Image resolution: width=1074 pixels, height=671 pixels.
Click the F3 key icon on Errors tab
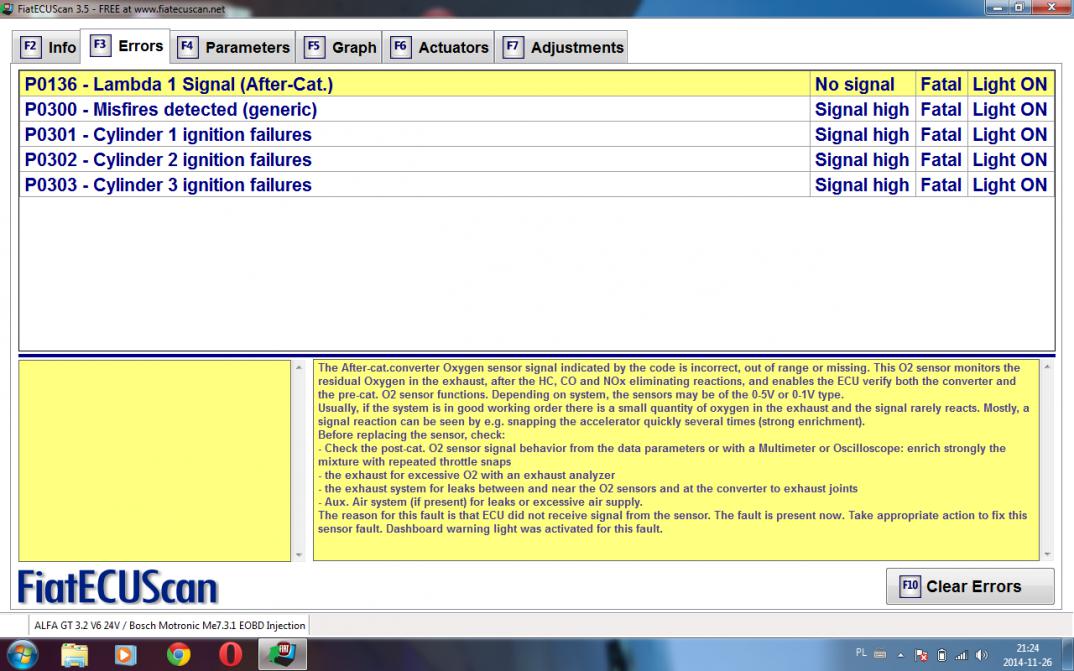100,45
